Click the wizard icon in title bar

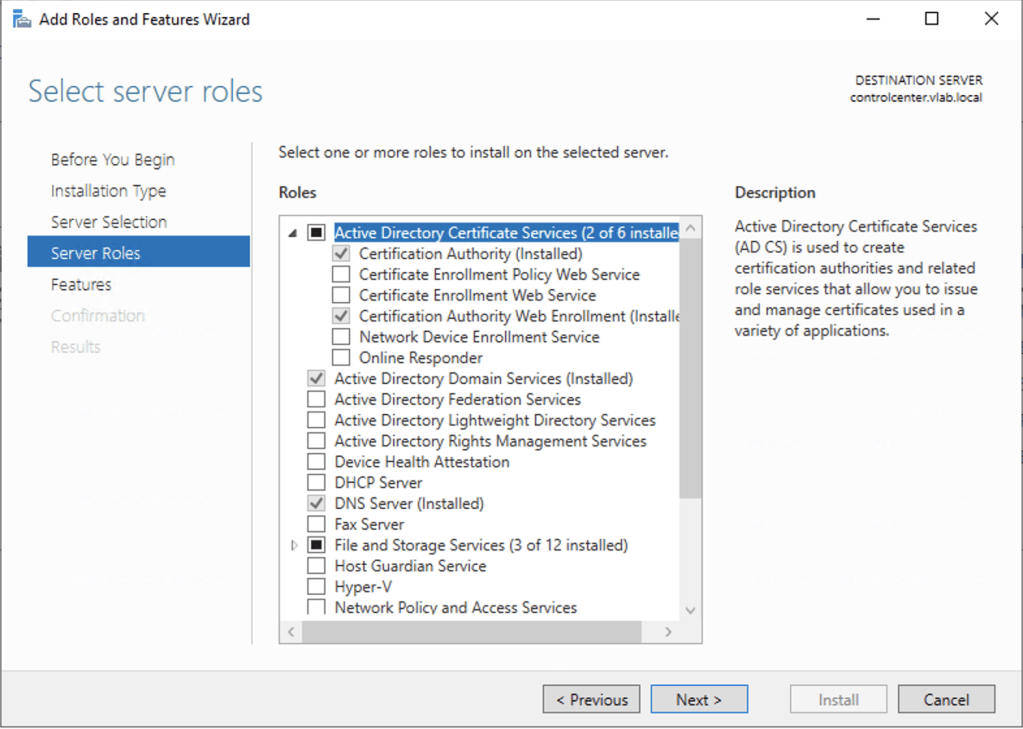[22, 19]
